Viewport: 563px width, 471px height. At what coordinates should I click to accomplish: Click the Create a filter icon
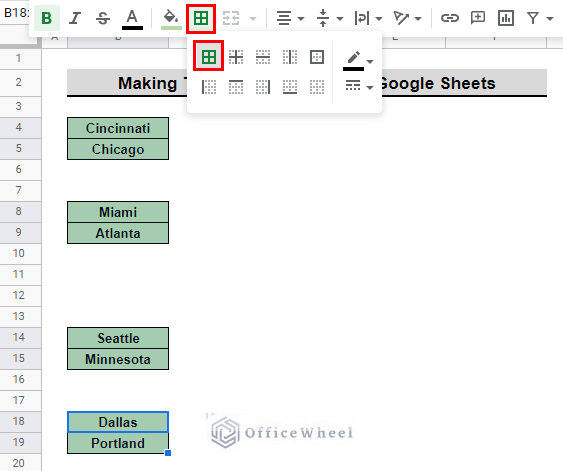click(533, 18)
